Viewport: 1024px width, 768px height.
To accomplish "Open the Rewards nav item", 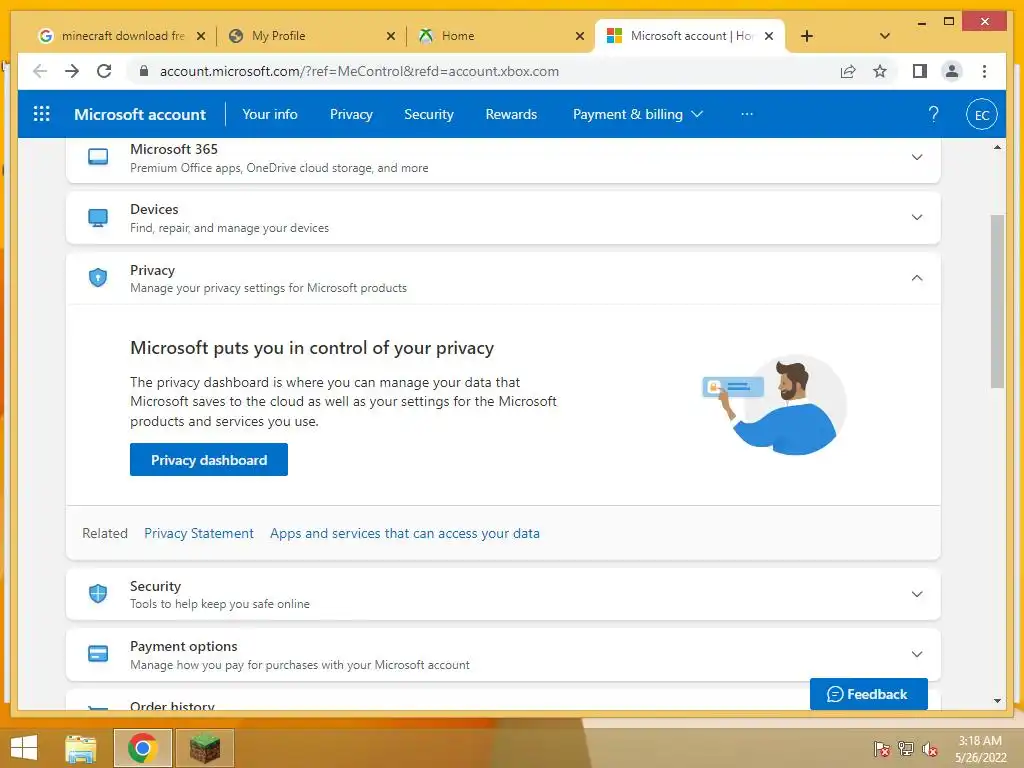I will click(511, 114).
